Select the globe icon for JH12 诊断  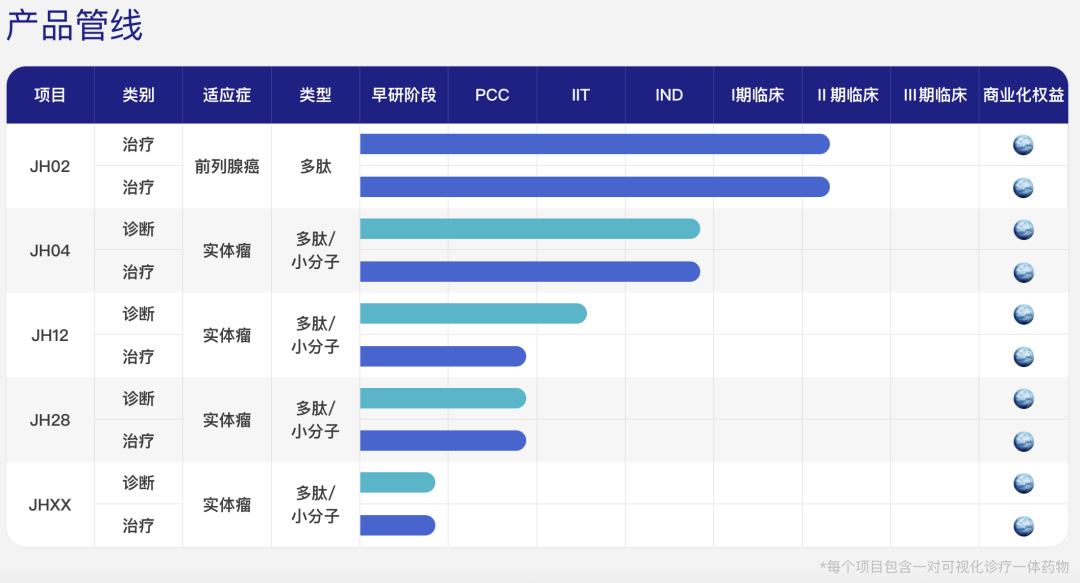(x=1023, y=314)
